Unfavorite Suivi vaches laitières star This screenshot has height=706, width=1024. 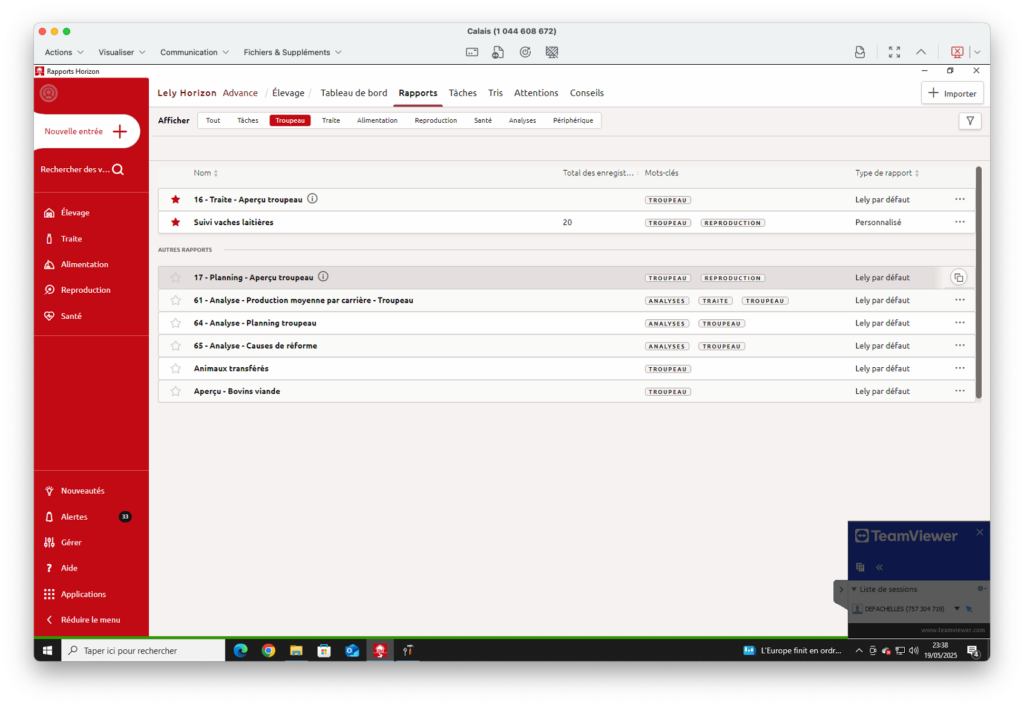coord(176,223)
